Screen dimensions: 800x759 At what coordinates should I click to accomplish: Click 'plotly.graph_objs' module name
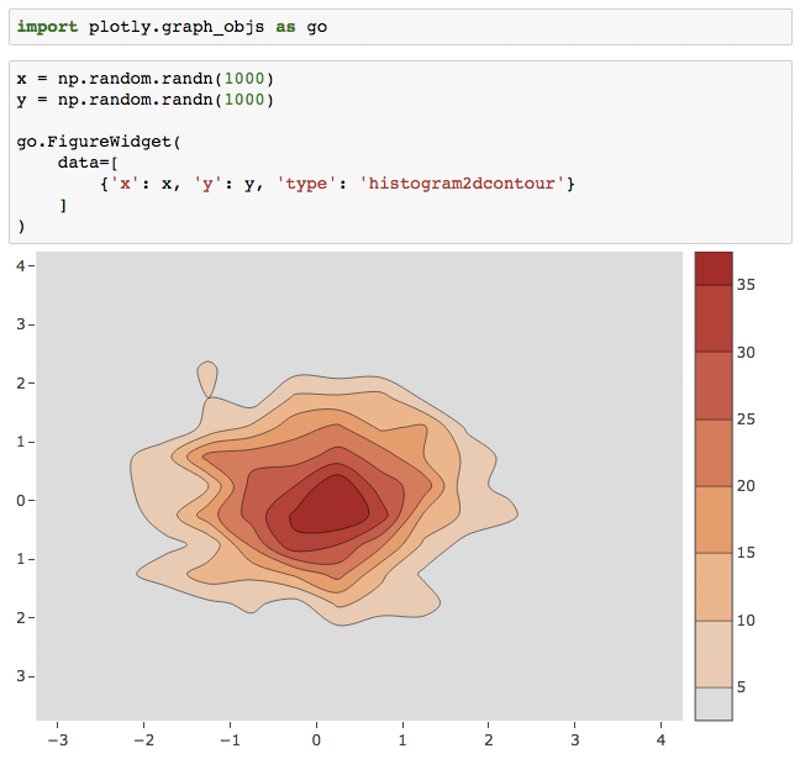(177, 27)
